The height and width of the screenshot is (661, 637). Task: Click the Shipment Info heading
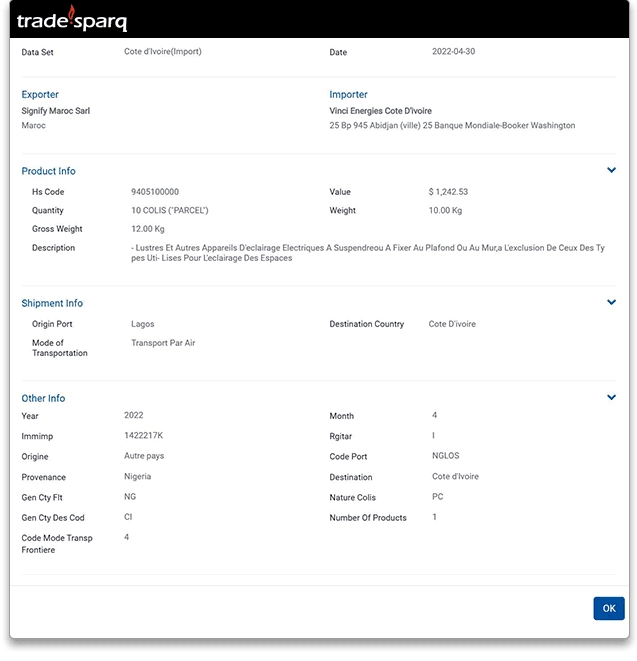(x=52, y=303)
